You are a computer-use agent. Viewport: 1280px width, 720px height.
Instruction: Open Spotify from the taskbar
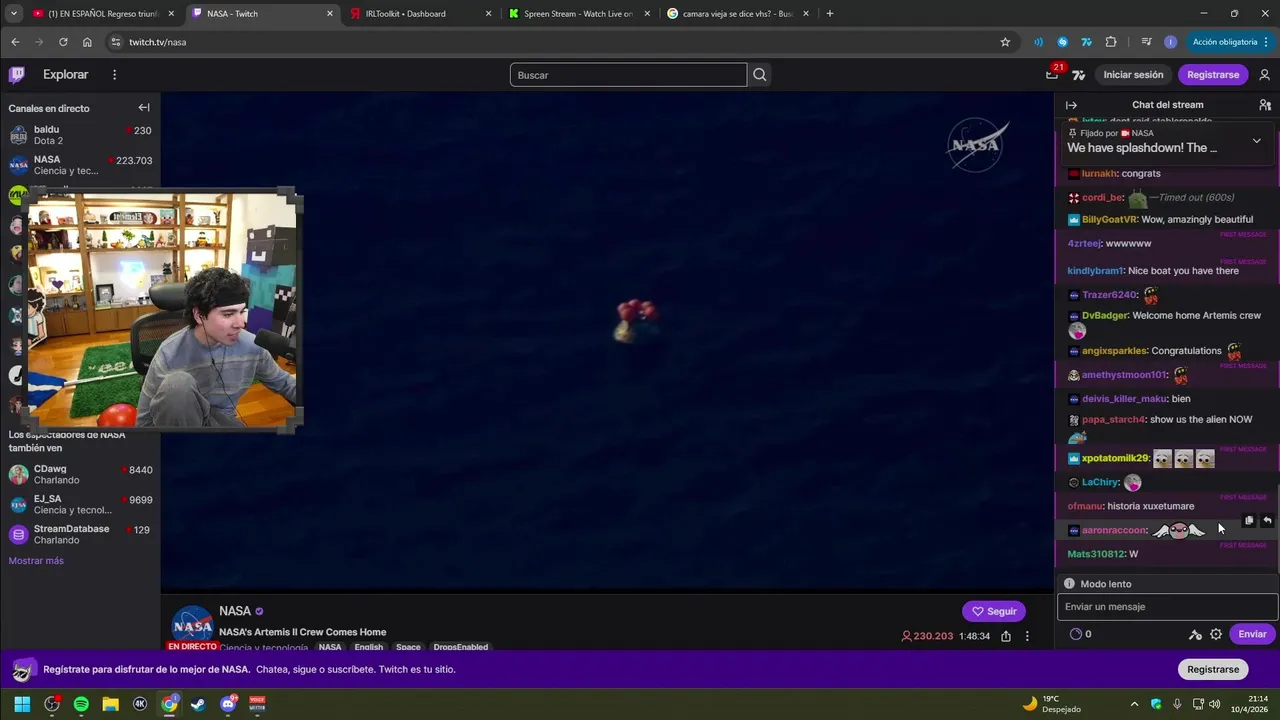(x=81, y=704)
